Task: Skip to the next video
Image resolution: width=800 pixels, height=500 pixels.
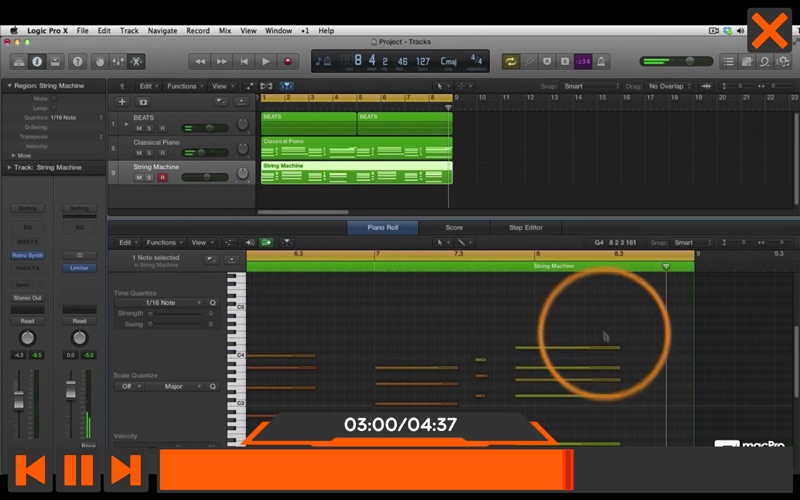Action: pos(126,470)
